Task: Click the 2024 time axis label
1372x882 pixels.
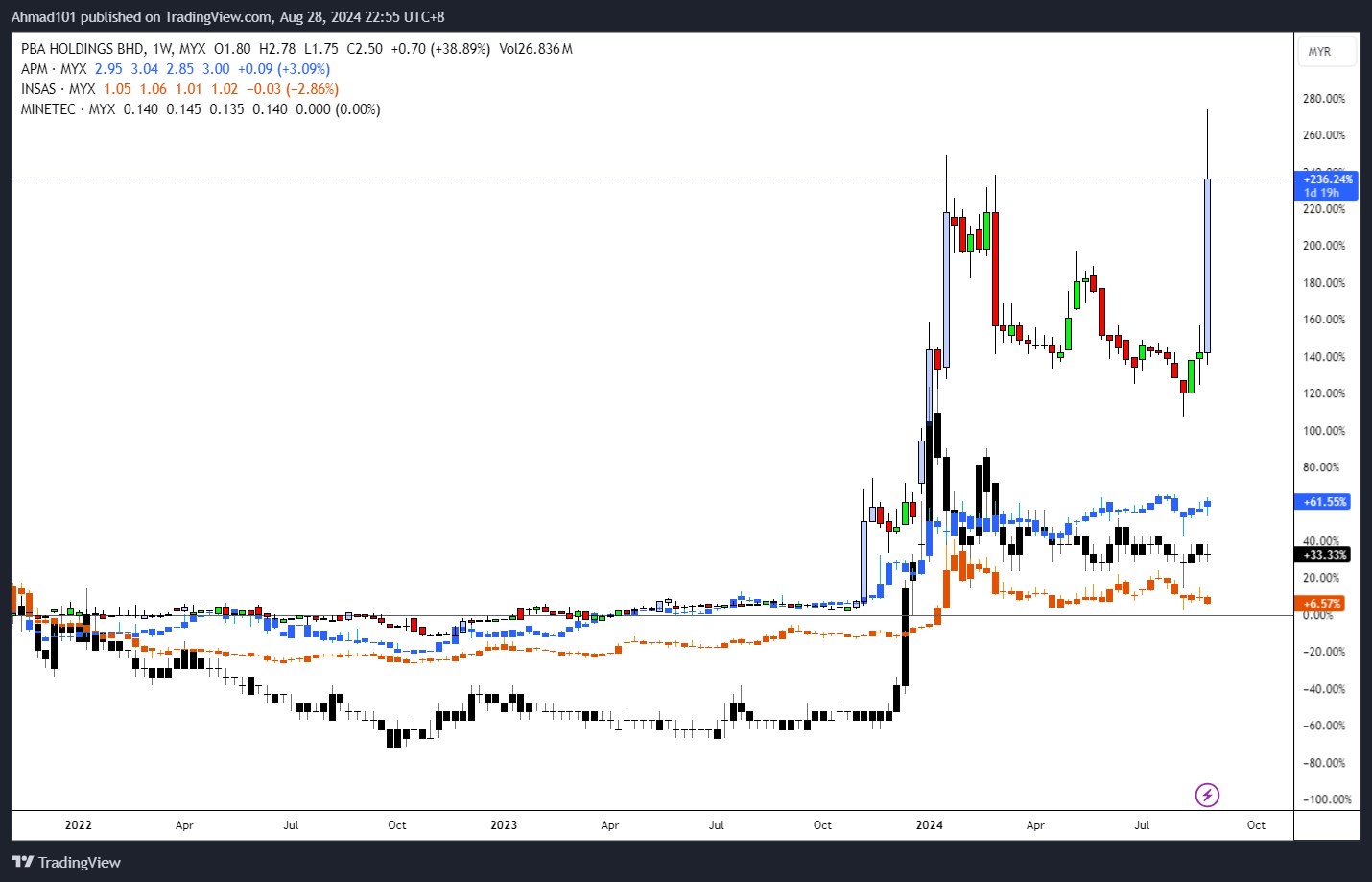Action: [x=929, y=825]
